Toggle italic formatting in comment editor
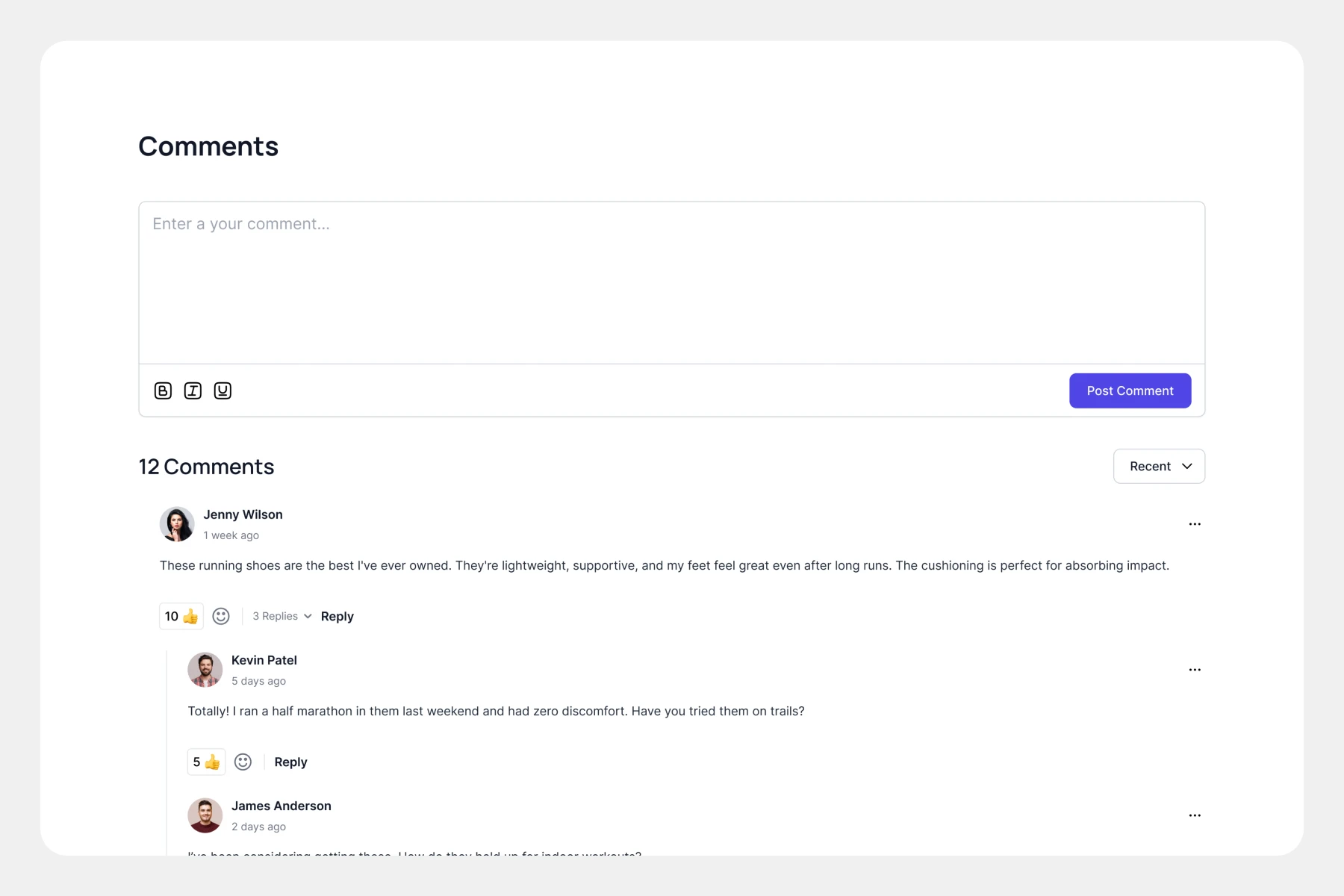 tap(193, 391)
